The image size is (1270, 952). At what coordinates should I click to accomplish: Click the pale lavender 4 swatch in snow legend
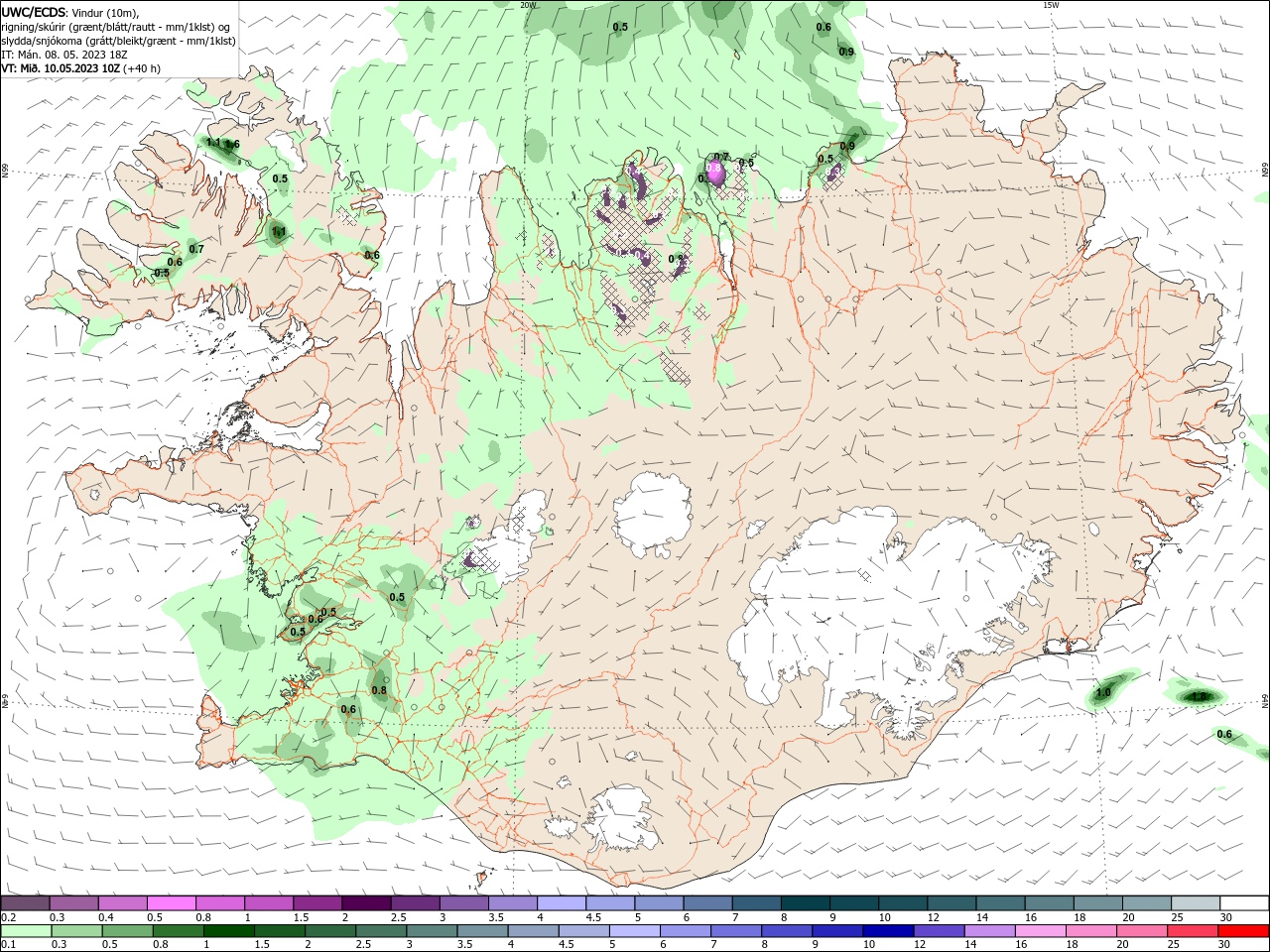coord(562,903)
